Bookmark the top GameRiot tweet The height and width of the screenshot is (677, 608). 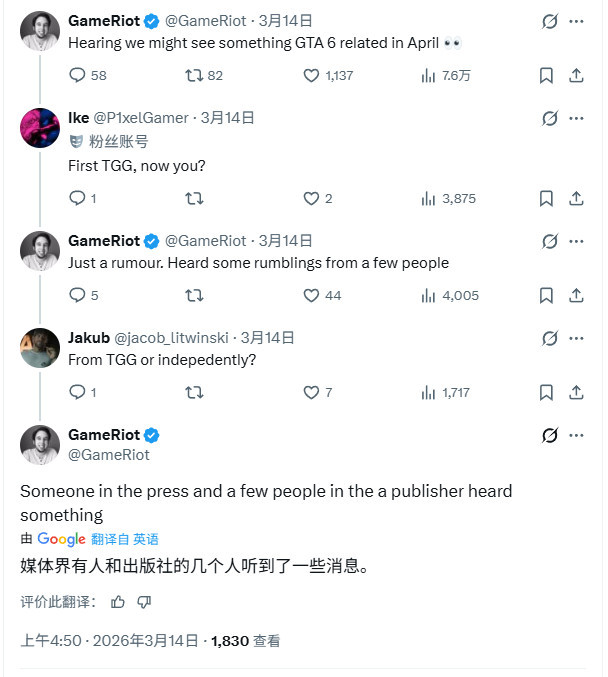point(546,75)
